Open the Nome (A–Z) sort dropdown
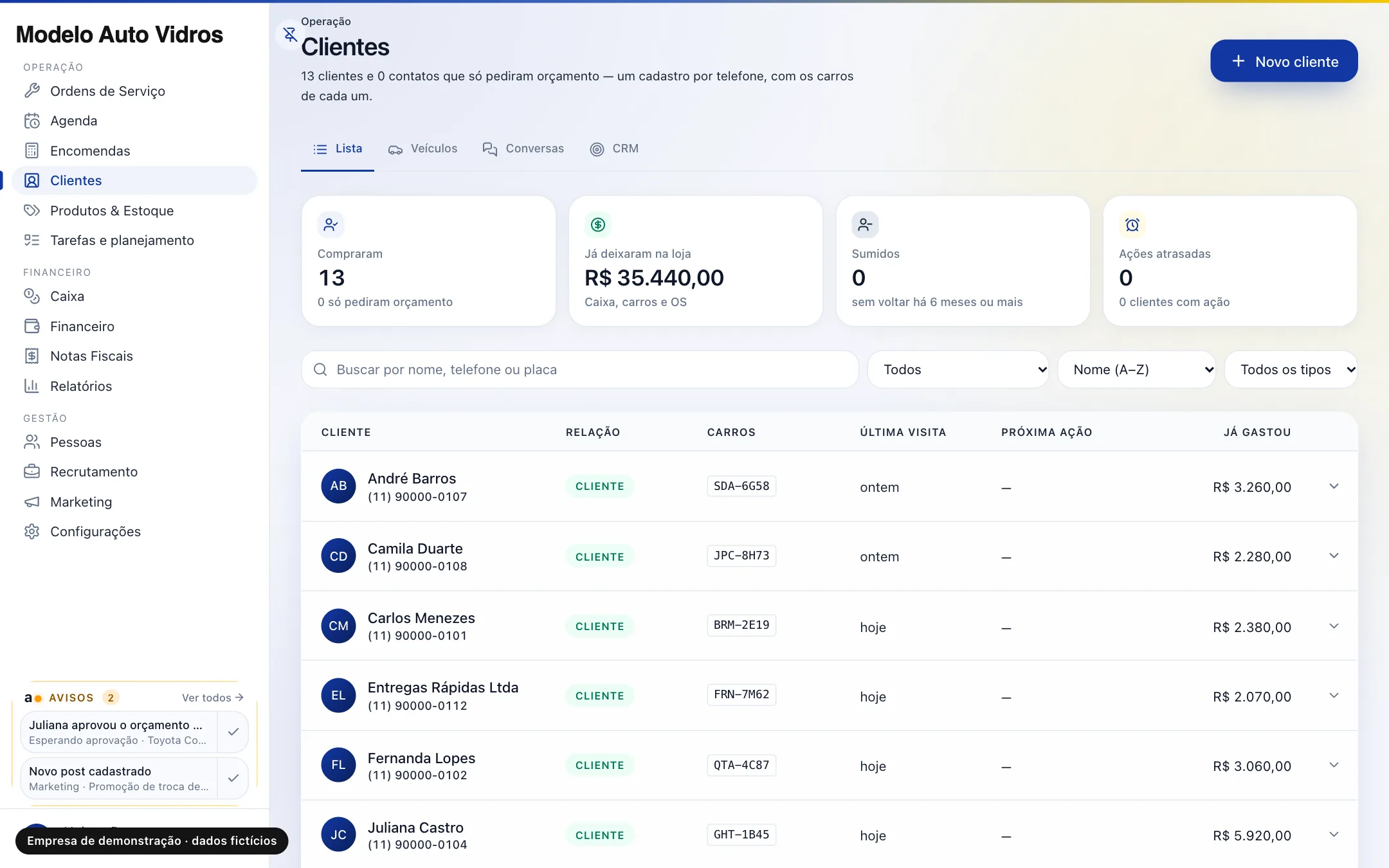Image resolution: width=1389 pixels, height=868 pixels. pyautogui.click(x=1137, y=369)
